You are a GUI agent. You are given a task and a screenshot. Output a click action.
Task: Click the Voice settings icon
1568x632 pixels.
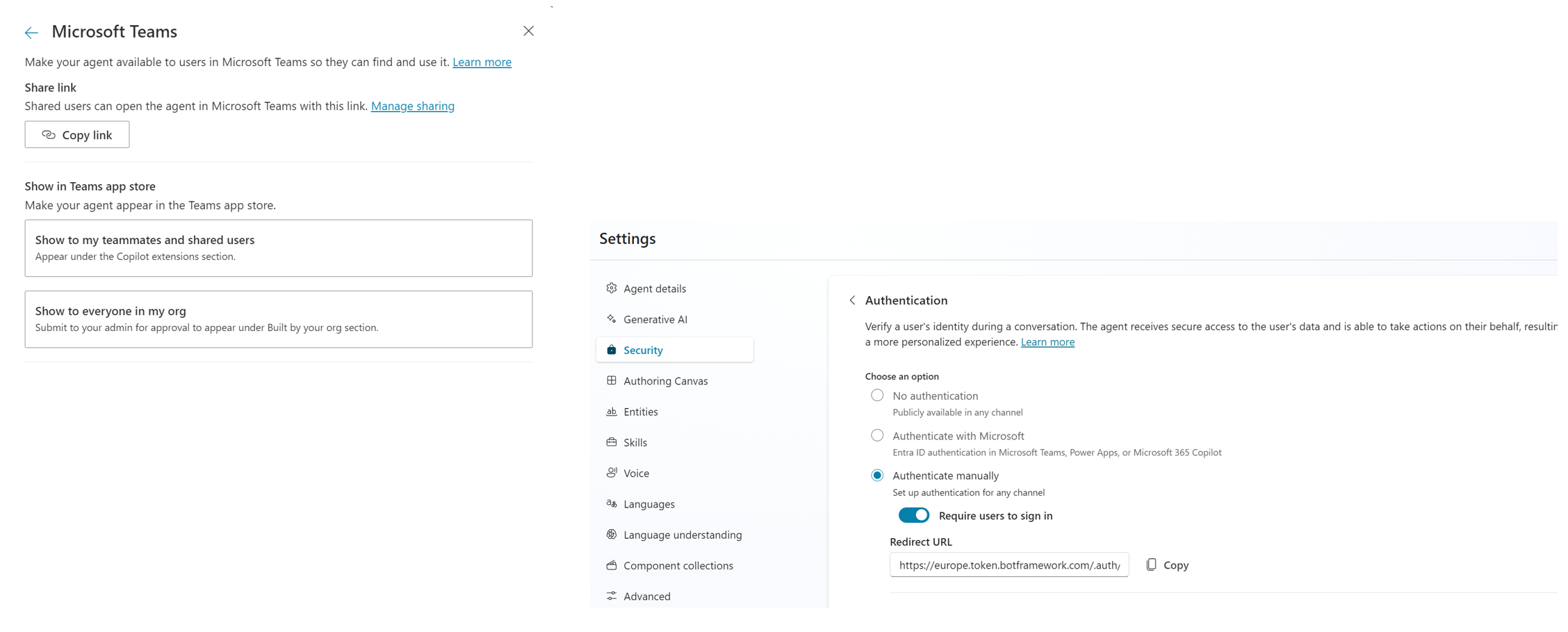(x=612, y=473)
